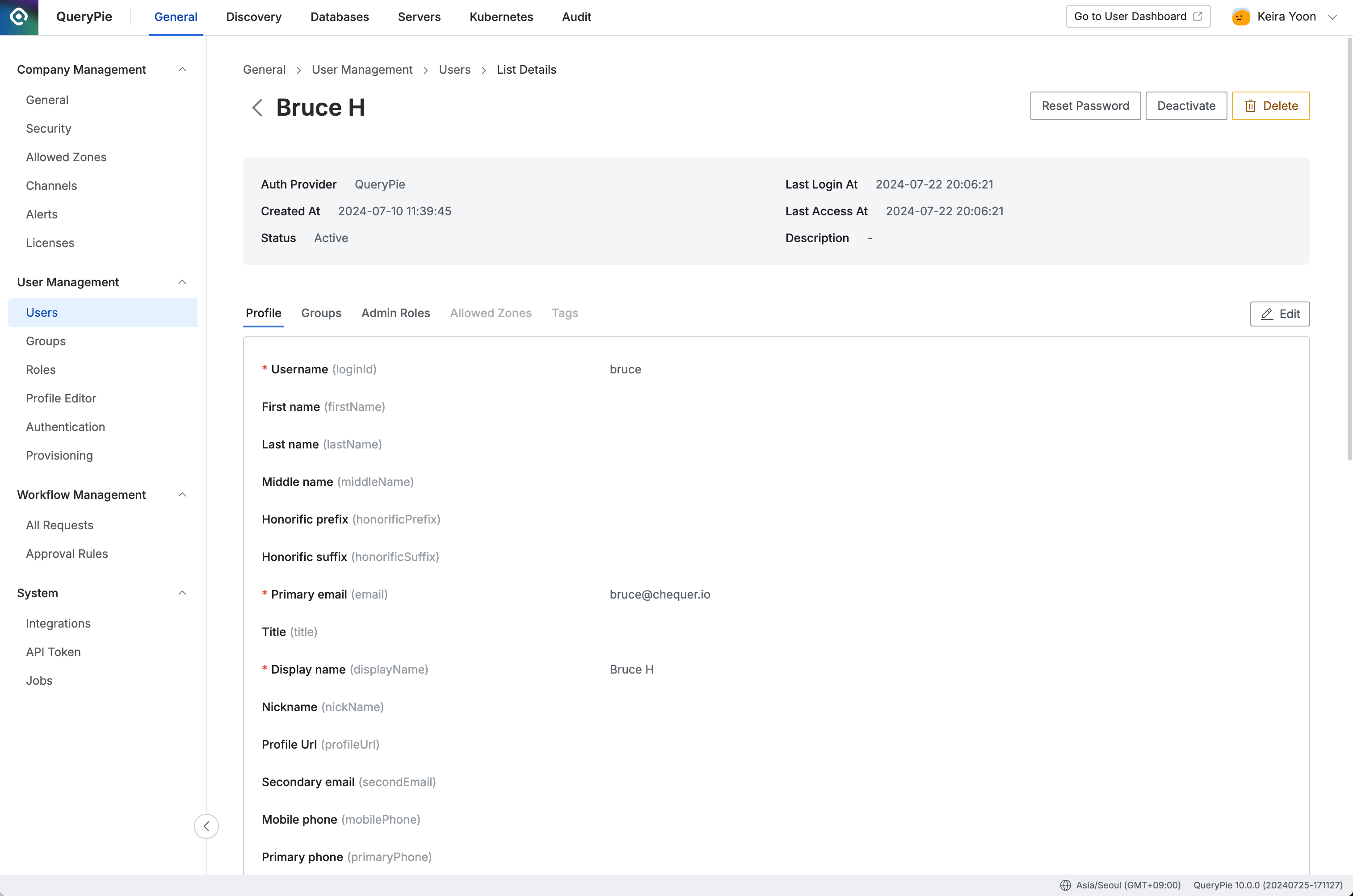Click the Reset Password button

click(1085, 105)
